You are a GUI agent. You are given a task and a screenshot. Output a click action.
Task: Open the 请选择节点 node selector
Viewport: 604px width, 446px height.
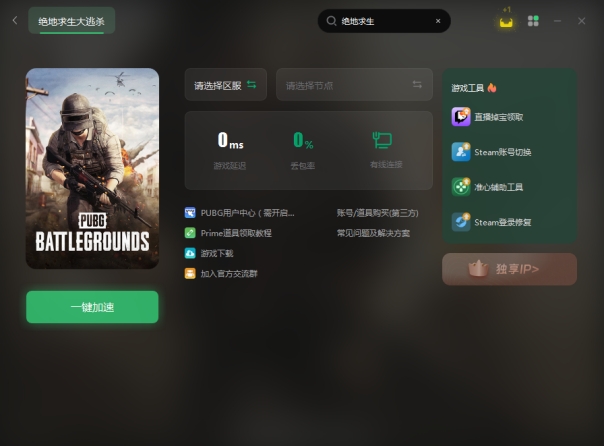point(354,85)
